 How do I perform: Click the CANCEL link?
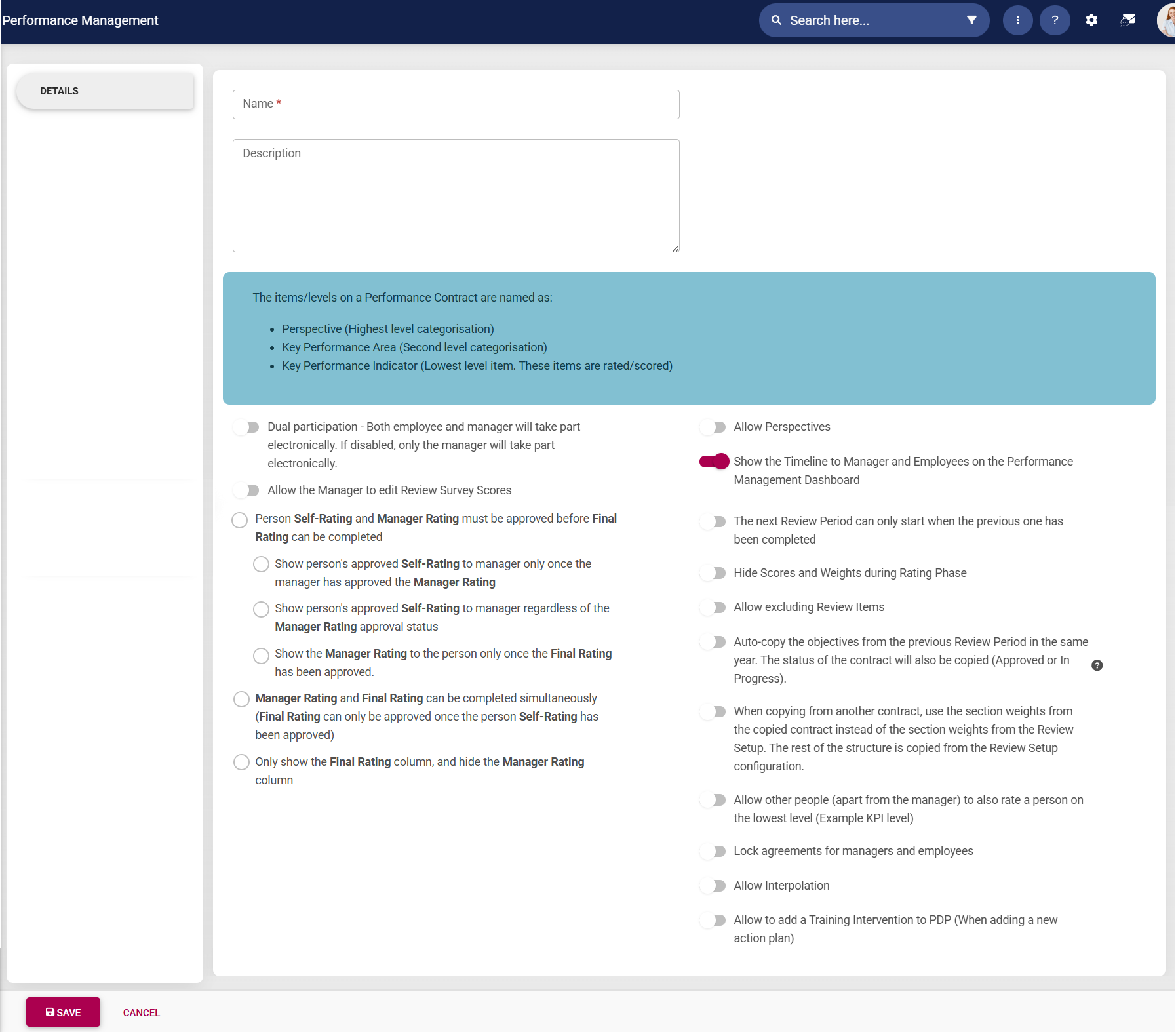141,1012
